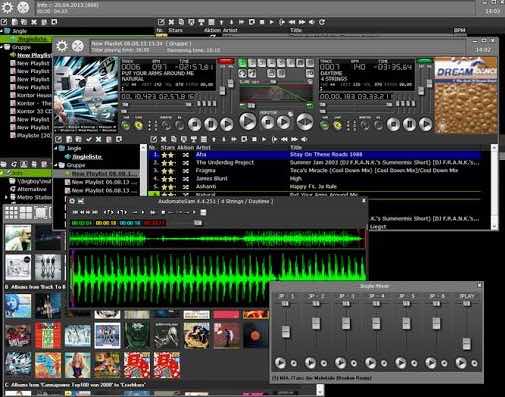The image size is (505, 397).
Task: Trigger the center crossfade double-arrow button
Action: (304, 122)
